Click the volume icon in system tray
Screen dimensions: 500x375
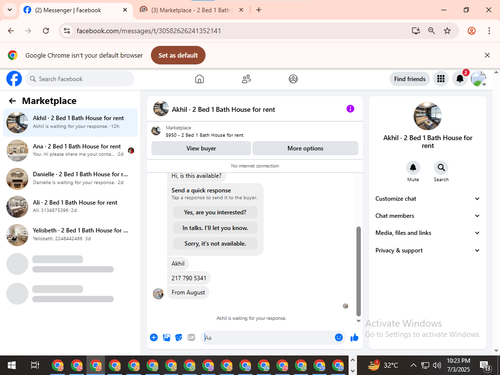click(x=437, y=365)
